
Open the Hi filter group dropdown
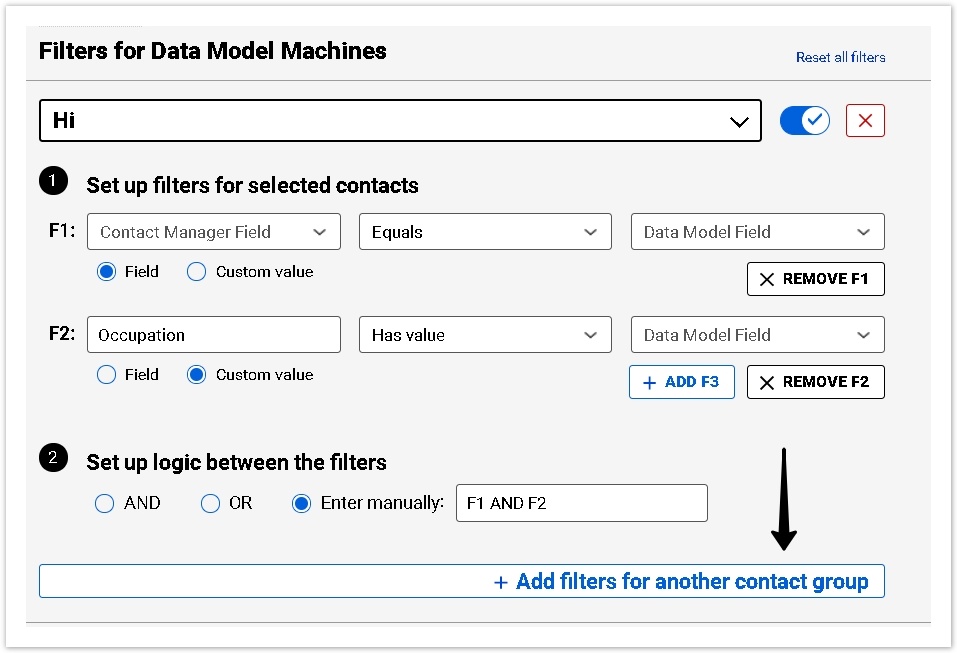[400, 121]
